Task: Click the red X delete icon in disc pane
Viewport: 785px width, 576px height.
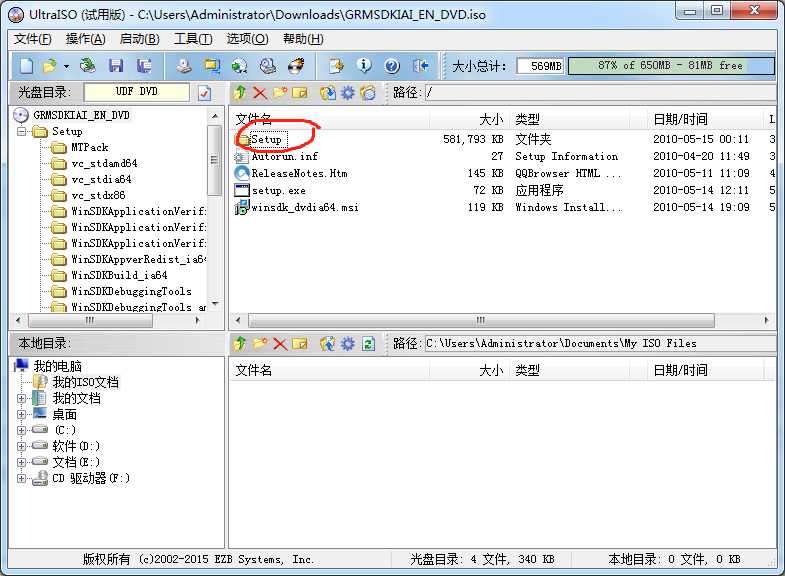Action: click(x=260, y=93)
